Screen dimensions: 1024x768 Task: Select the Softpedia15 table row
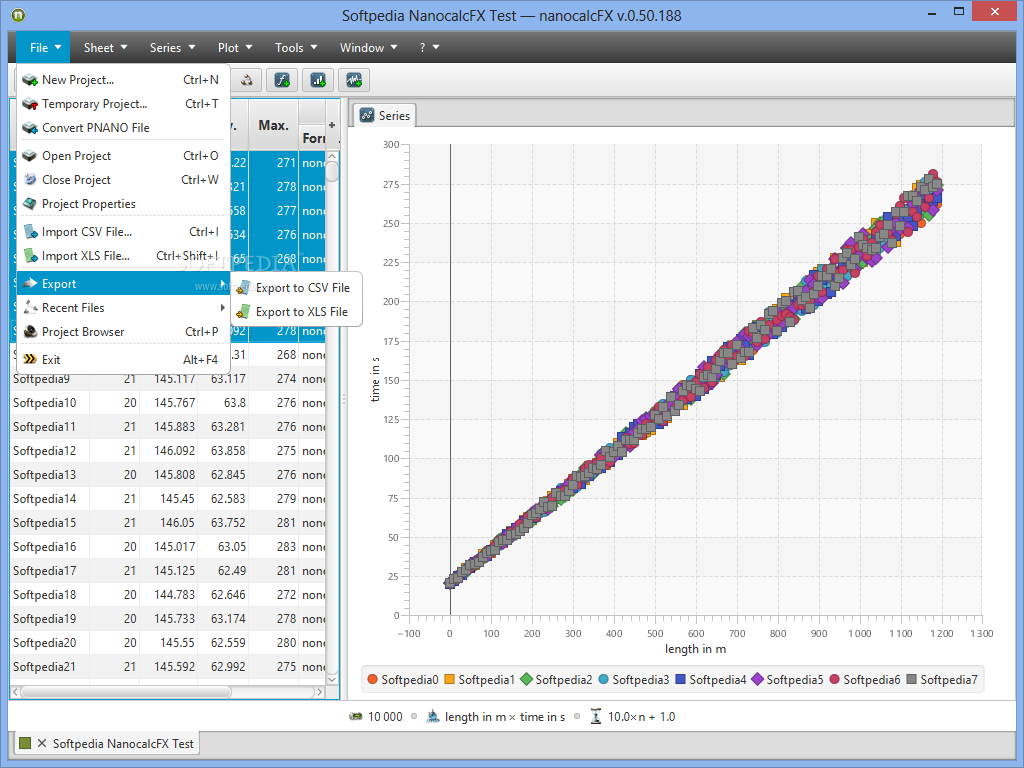(168, 523)
